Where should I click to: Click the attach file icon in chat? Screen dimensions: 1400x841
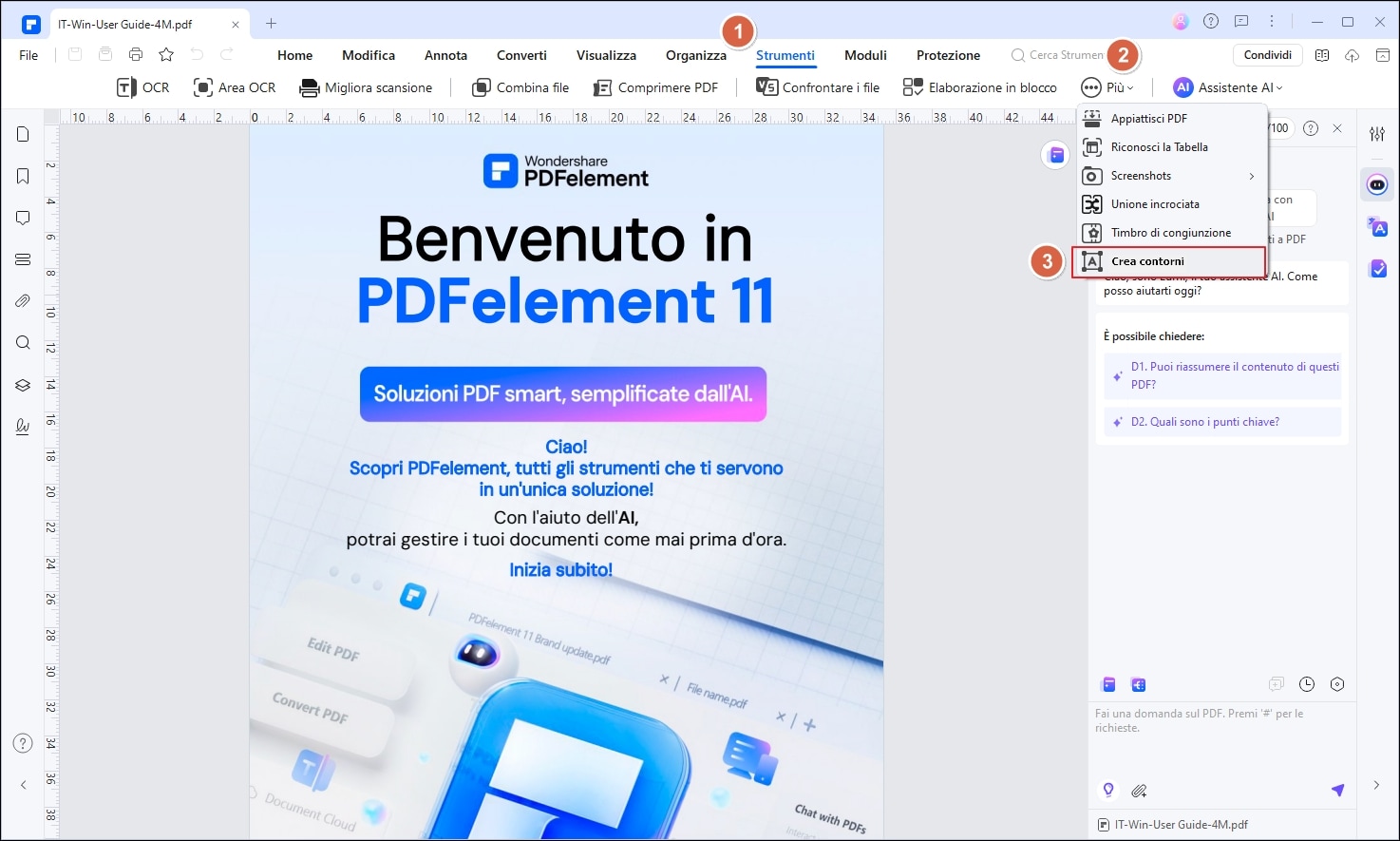click(1139, 790)
